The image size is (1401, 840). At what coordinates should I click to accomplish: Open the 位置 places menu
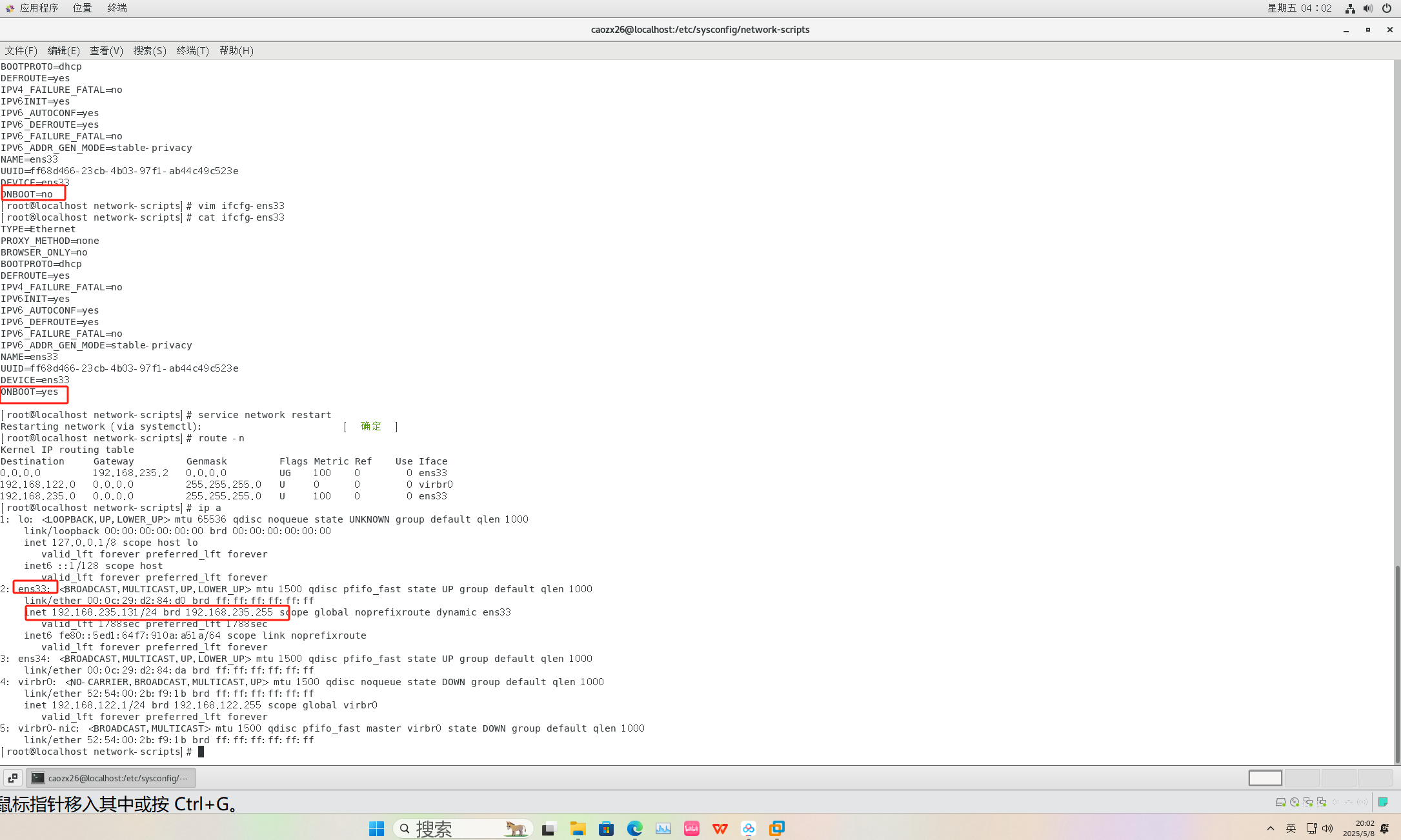[82, 8]
